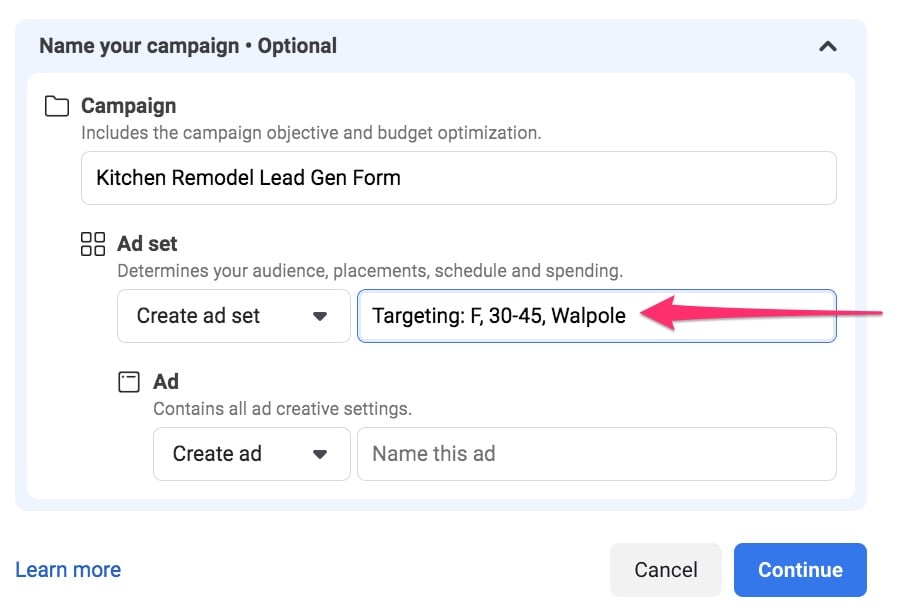
Task: Select the Name your campaign header
Action: click(x=187, y=45)
